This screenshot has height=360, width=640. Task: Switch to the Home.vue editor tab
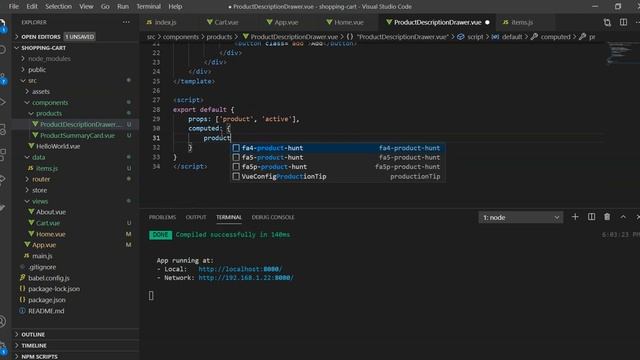349,22
